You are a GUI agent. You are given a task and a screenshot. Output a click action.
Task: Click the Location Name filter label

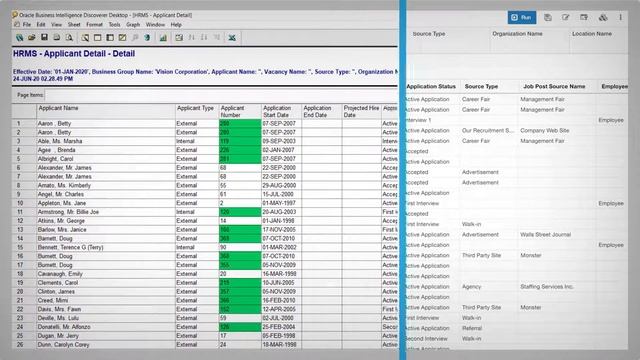click(591, 34)
